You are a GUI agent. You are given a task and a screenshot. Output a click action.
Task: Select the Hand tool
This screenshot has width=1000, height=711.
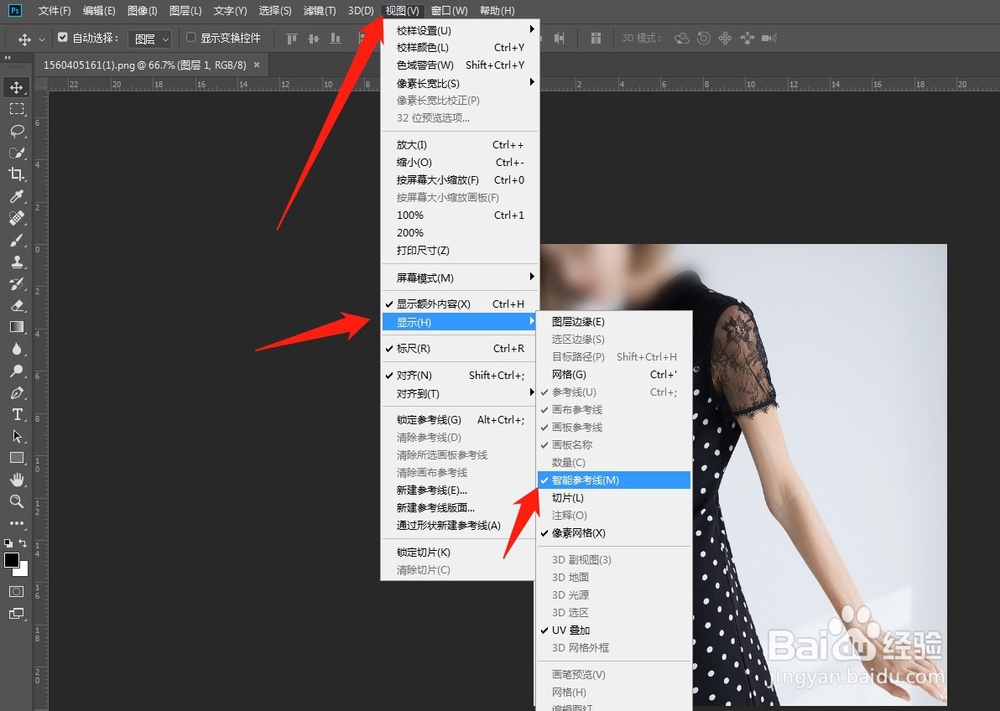pyautogui.click(x=17, y=480)
